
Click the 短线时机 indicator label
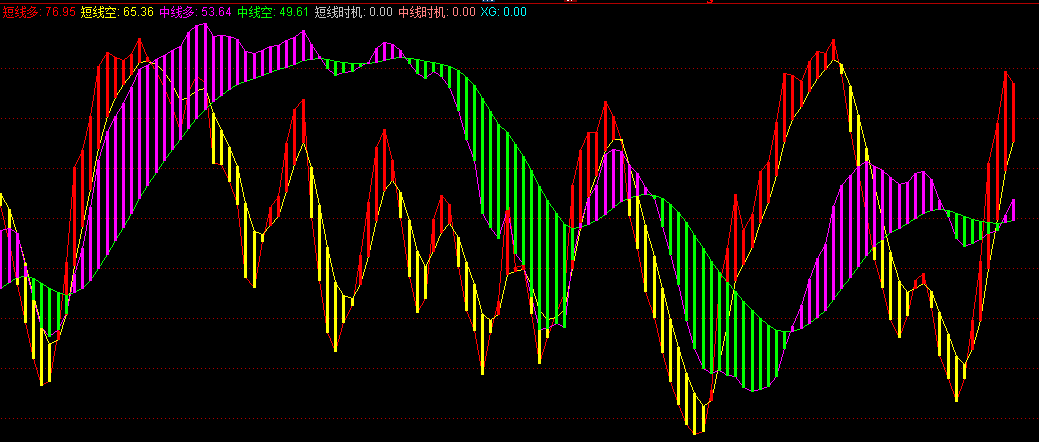coord(339,12)
